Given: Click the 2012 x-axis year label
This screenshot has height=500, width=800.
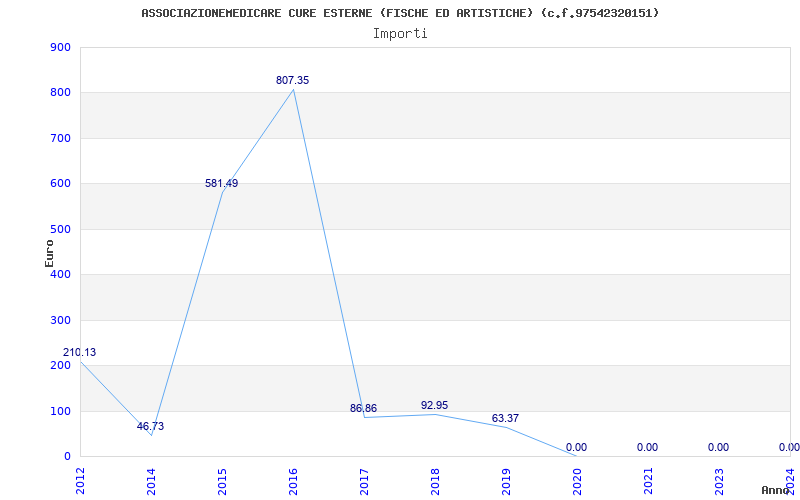Looking at the screenshot, I should click(81, 480).
